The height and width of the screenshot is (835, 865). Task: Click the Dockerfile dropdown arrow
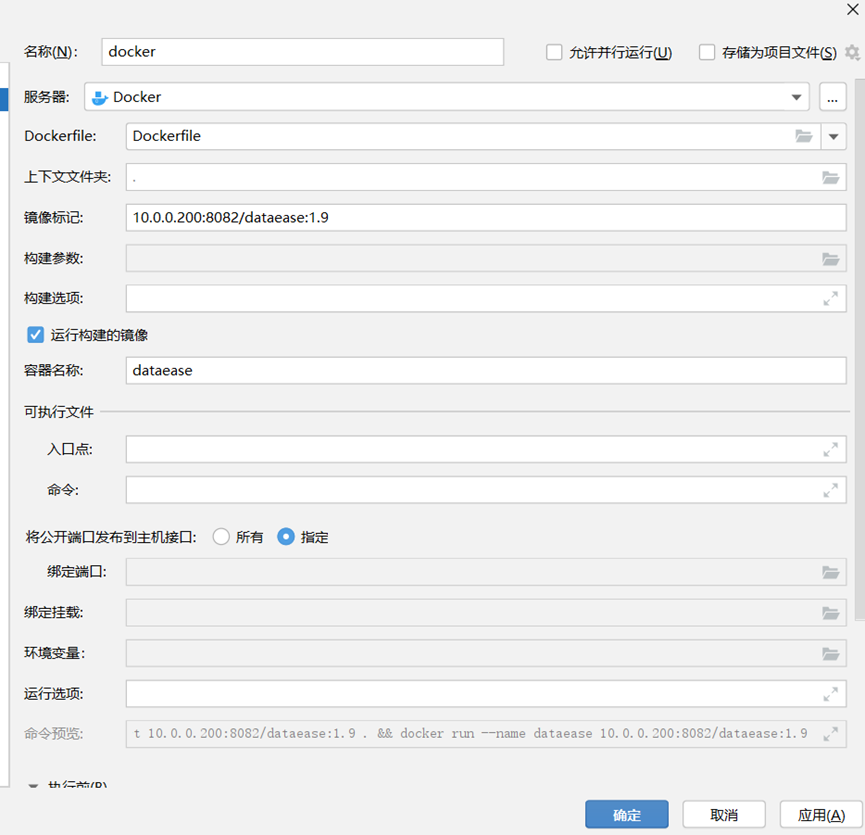coord(834,136)
